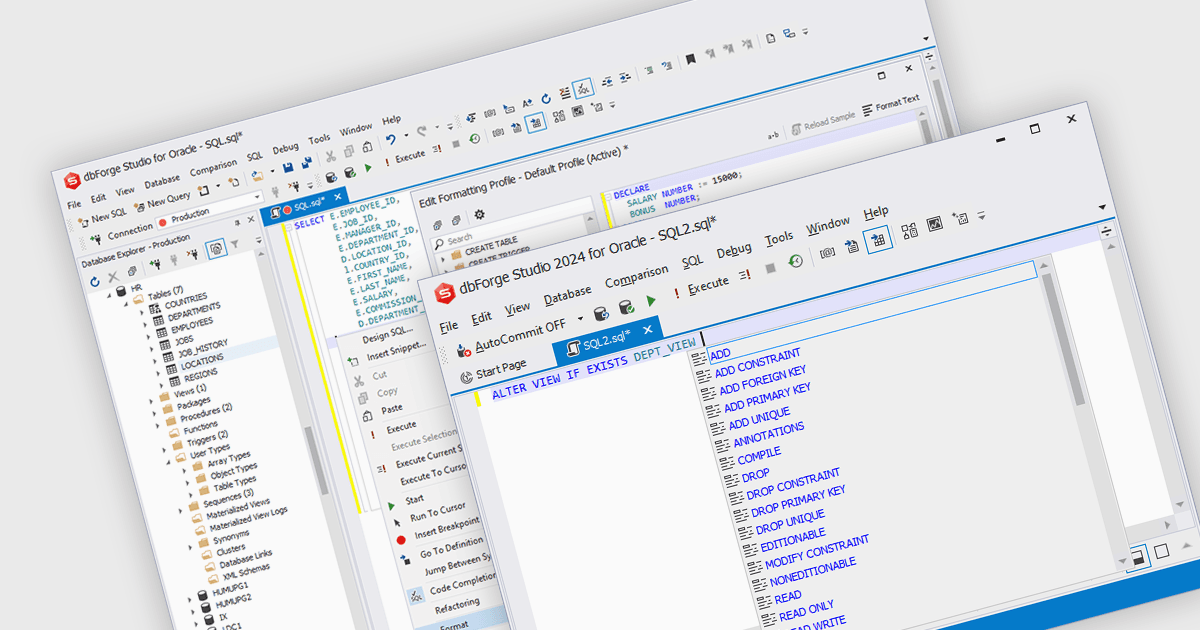Image resolution: width=1200 pixels, height=630 pixels.
Task: Open the Database menu in the front window
Action: coord(568,295)
